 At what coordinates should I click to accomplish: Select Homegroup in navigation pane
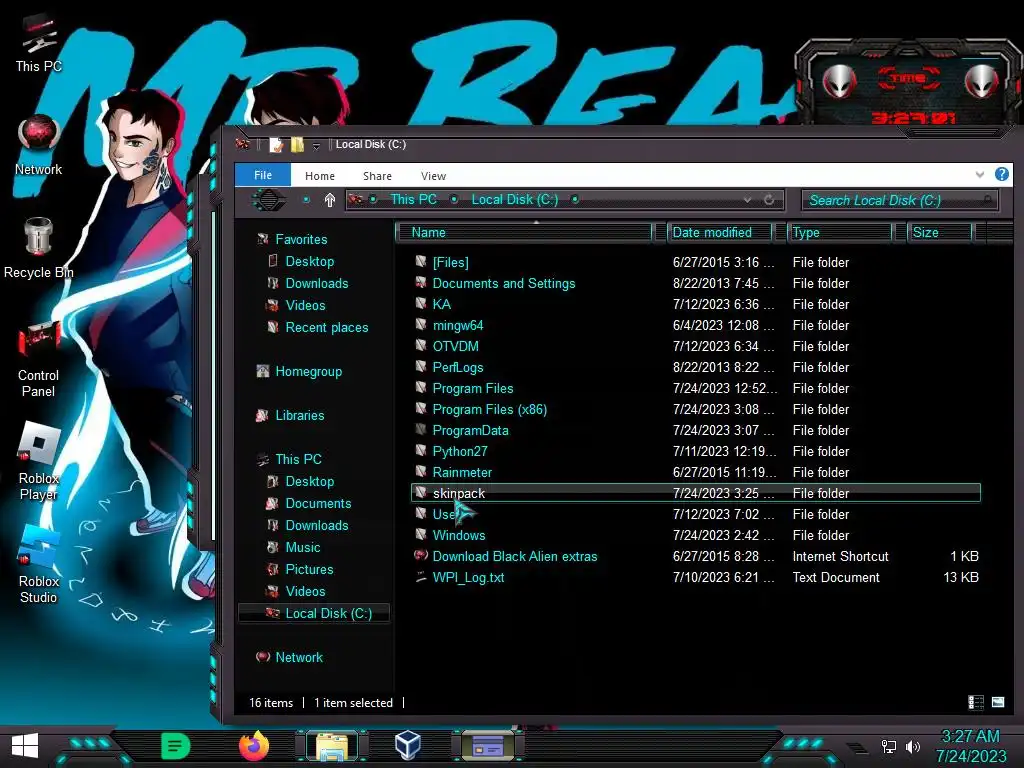coord(308,372)
